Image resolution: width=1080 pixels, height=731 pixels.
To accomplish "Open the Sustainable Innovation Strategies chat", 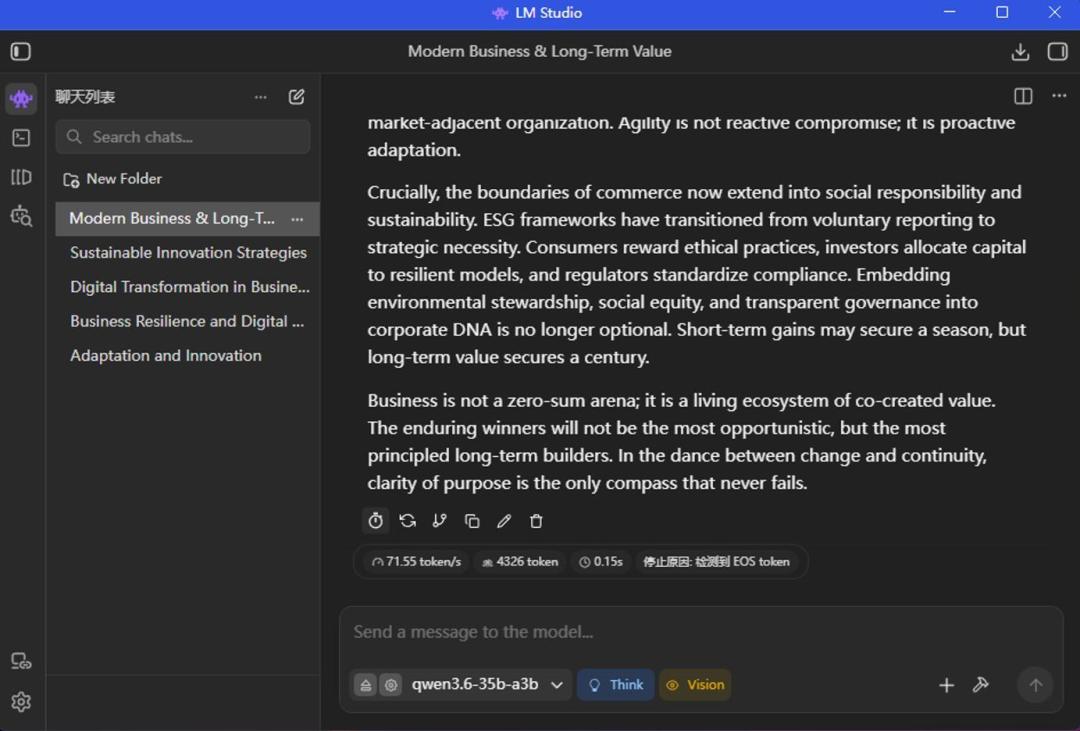I will [187, 253].
